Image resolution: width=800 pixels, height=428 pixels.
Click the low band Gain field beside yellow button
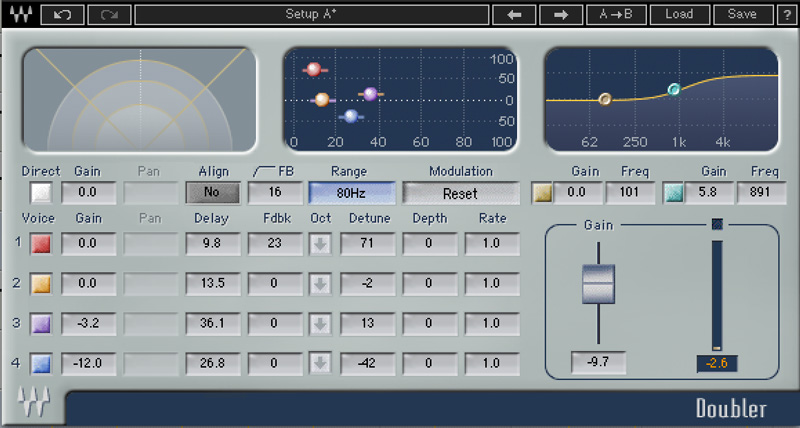[x=578, y=193]
